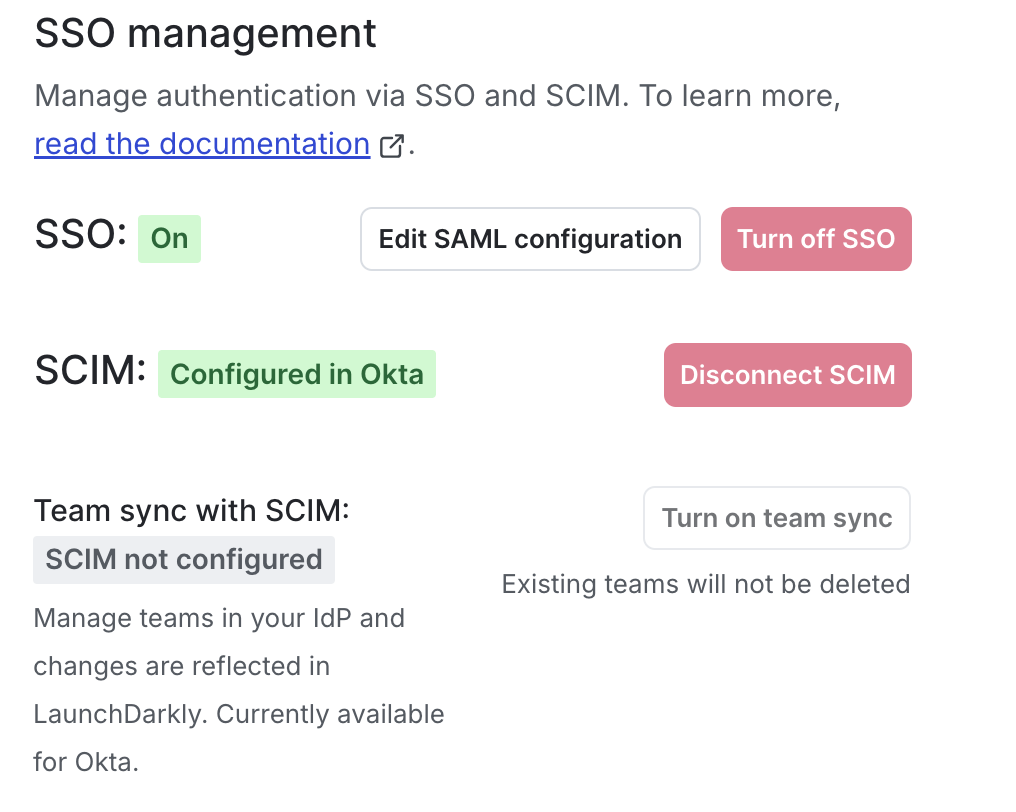This screenshot has width=1016, height=812.
Task: Click the 'On' status badge next to SSO
Action: click(x=169, y=238)
